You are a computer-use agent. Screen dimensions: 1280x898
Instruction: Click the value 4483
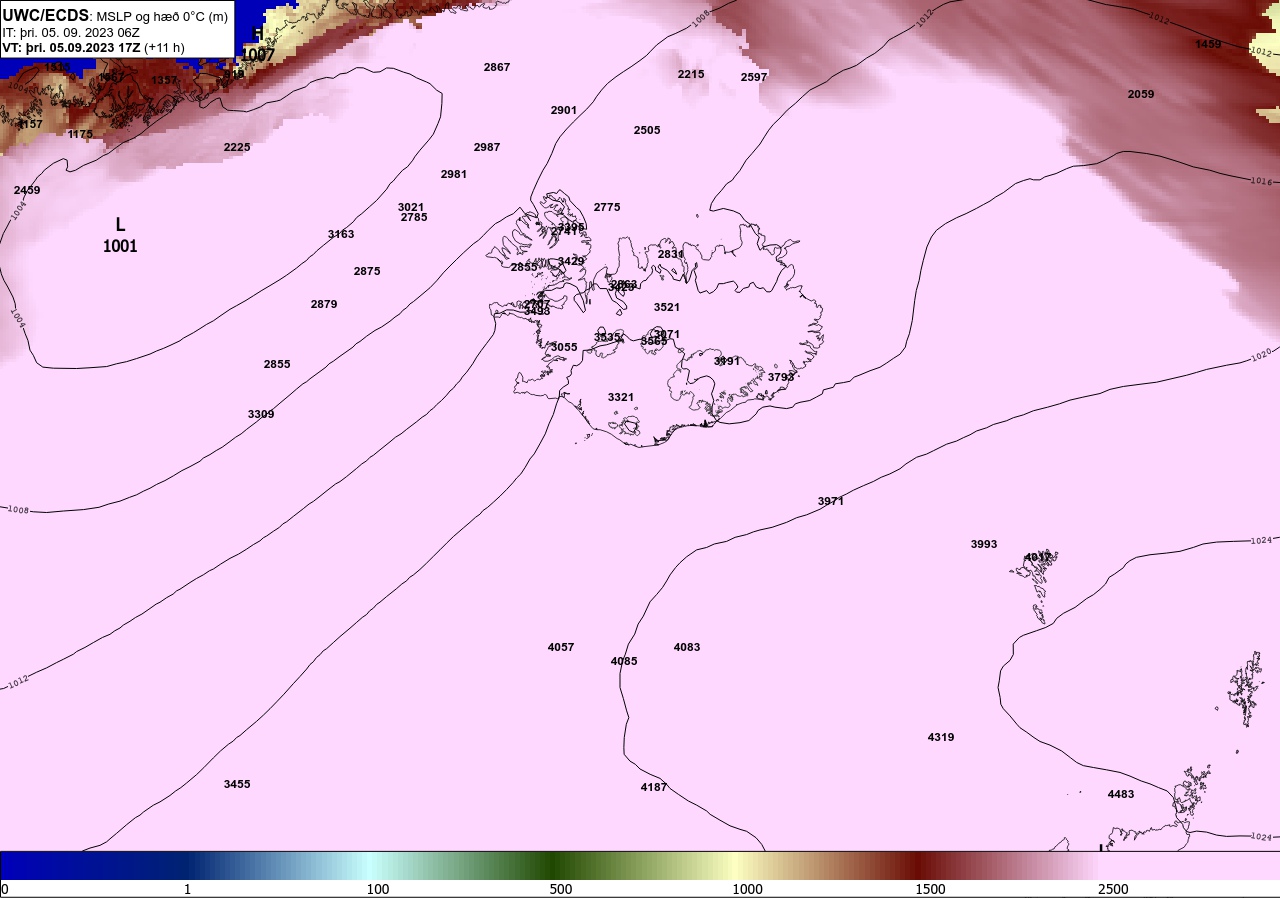pyautogui.click(x=1121, y=794)
